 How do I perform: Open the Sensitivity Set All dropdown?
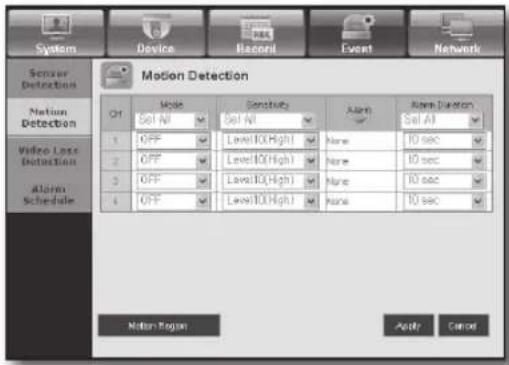tap(267, 120)
